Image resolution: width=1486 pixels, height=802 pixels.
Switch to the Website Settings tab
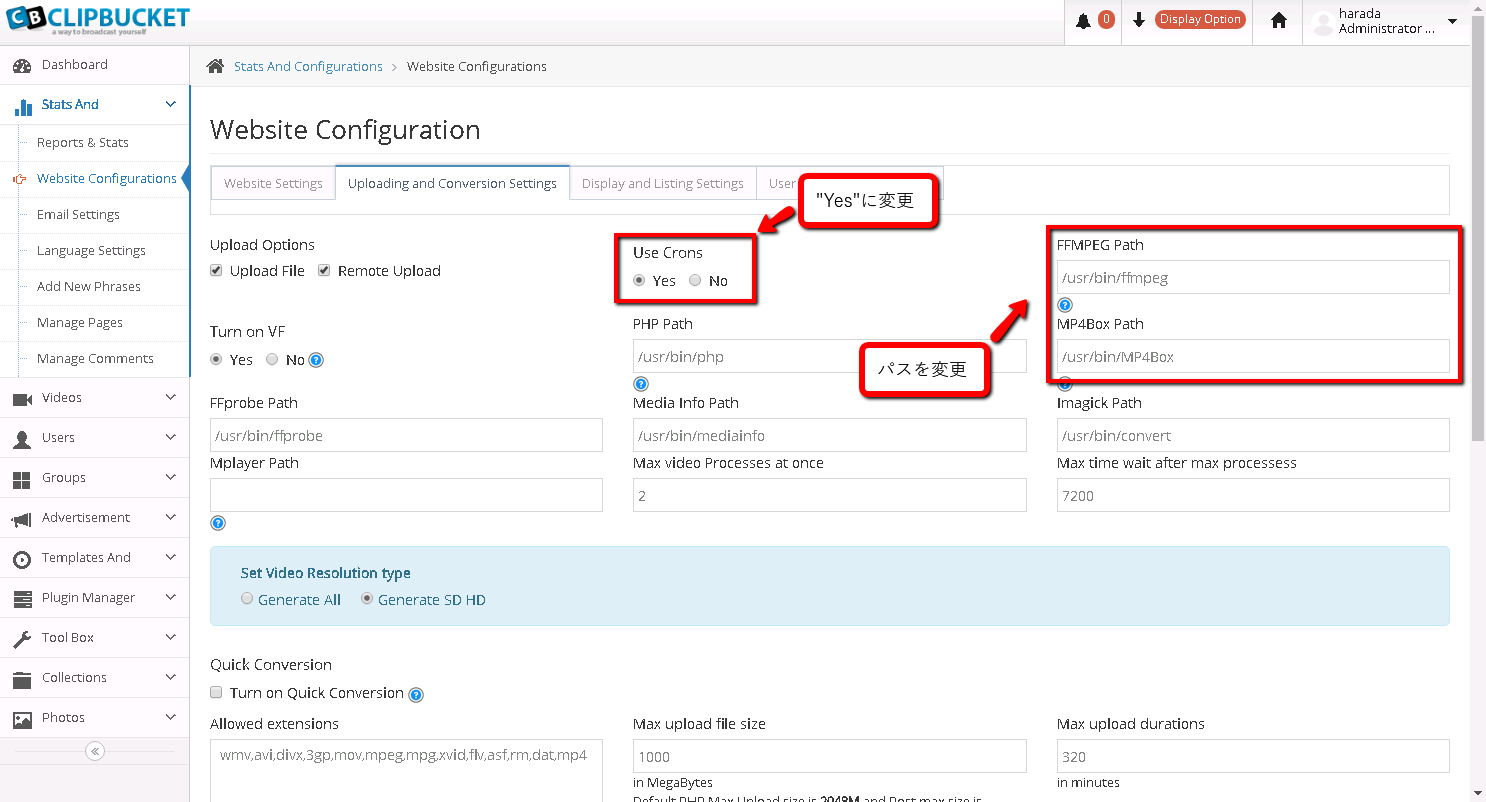tap(273, 184)
